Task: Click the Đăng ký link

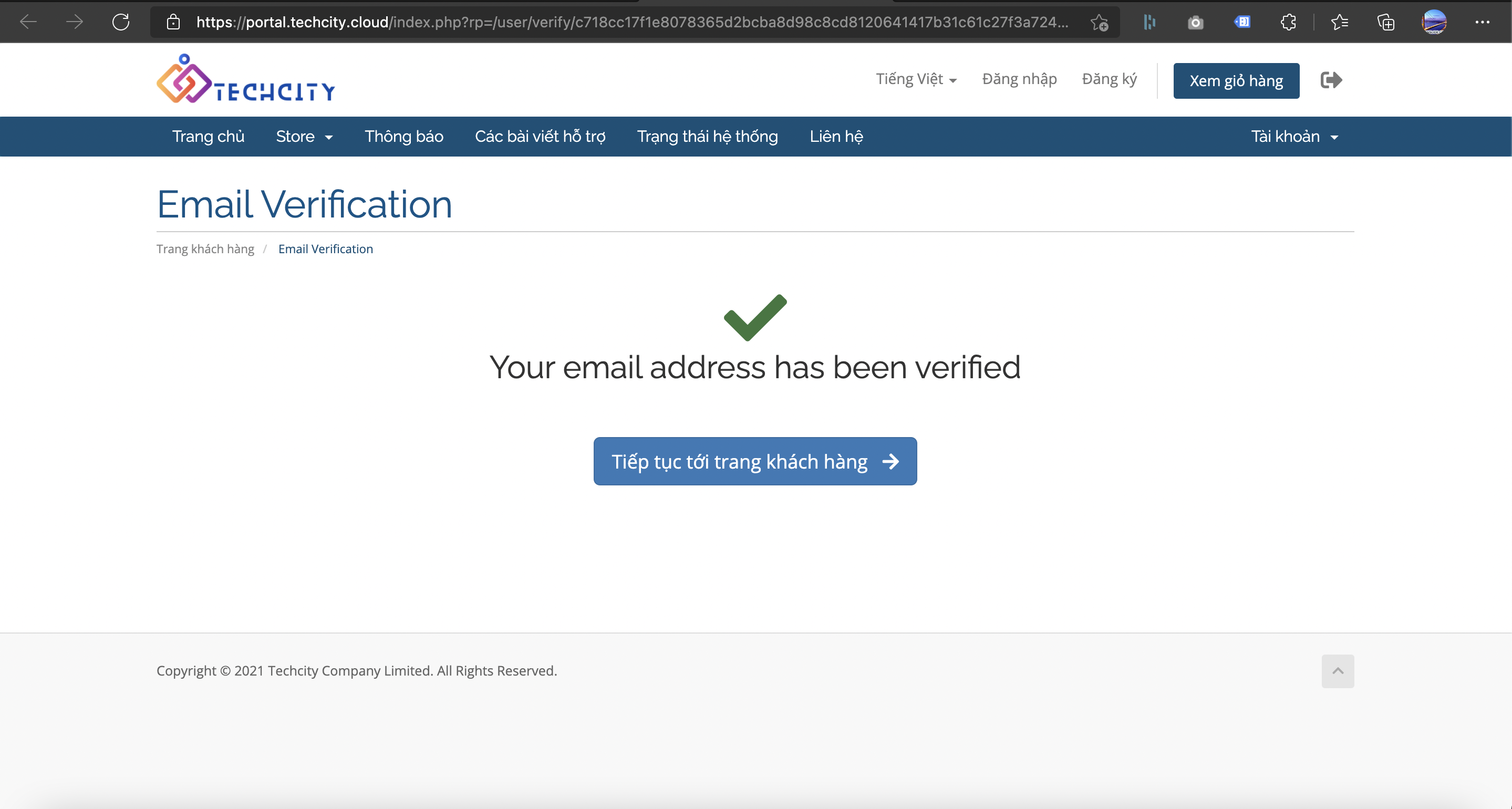Action: point(1110,79)
